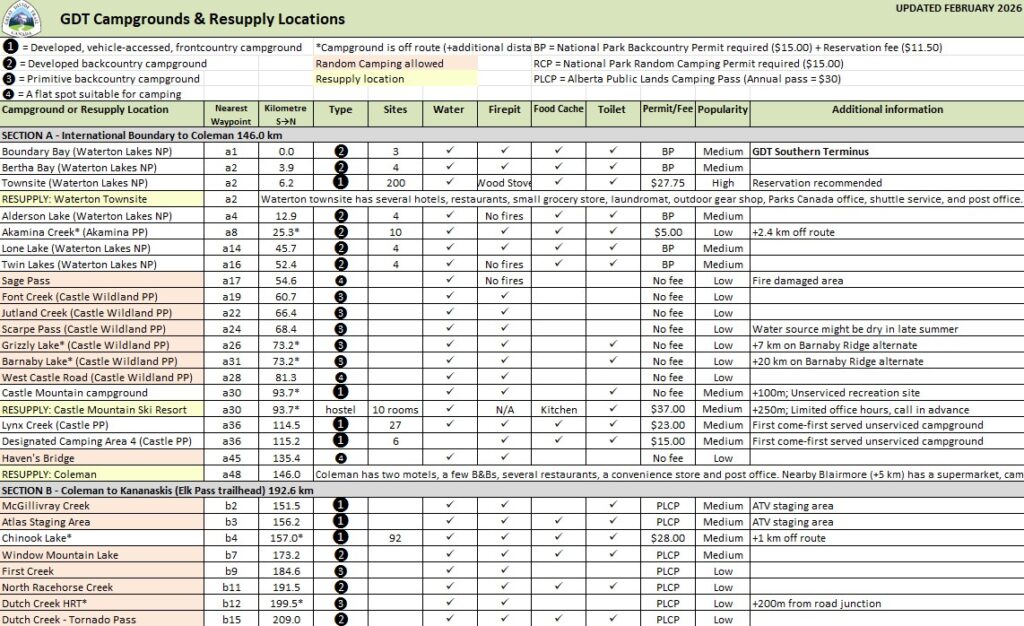Click the Type icon in the Haven's Bridge row
This screenshot has width=1024, height=626.
[x=340, y=458]
